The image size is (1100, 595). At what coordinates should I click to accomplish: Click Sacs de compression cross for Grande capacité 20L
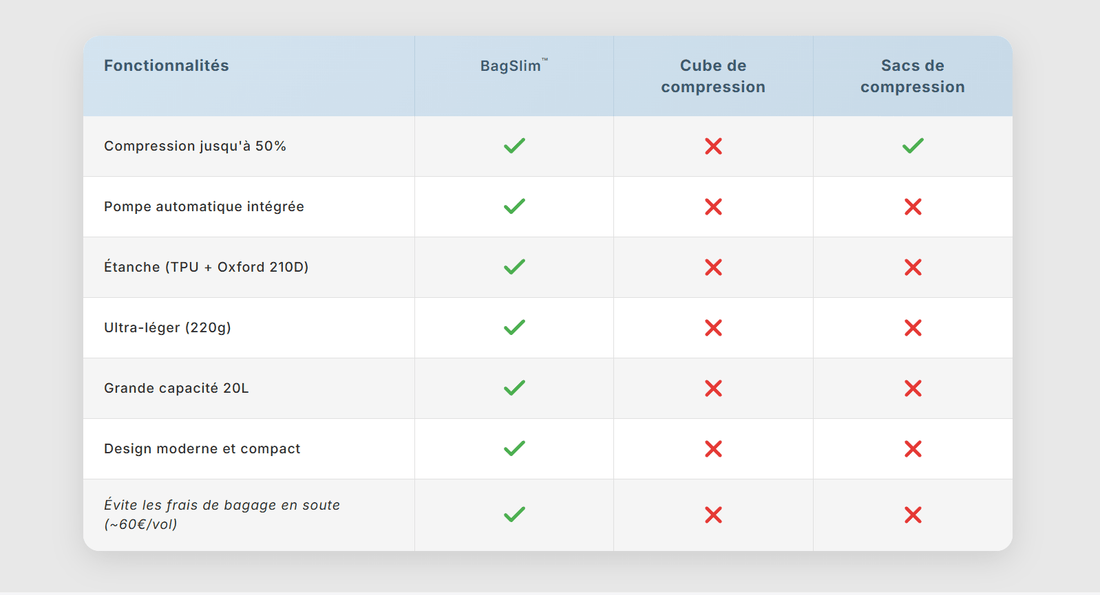(913, 388)
